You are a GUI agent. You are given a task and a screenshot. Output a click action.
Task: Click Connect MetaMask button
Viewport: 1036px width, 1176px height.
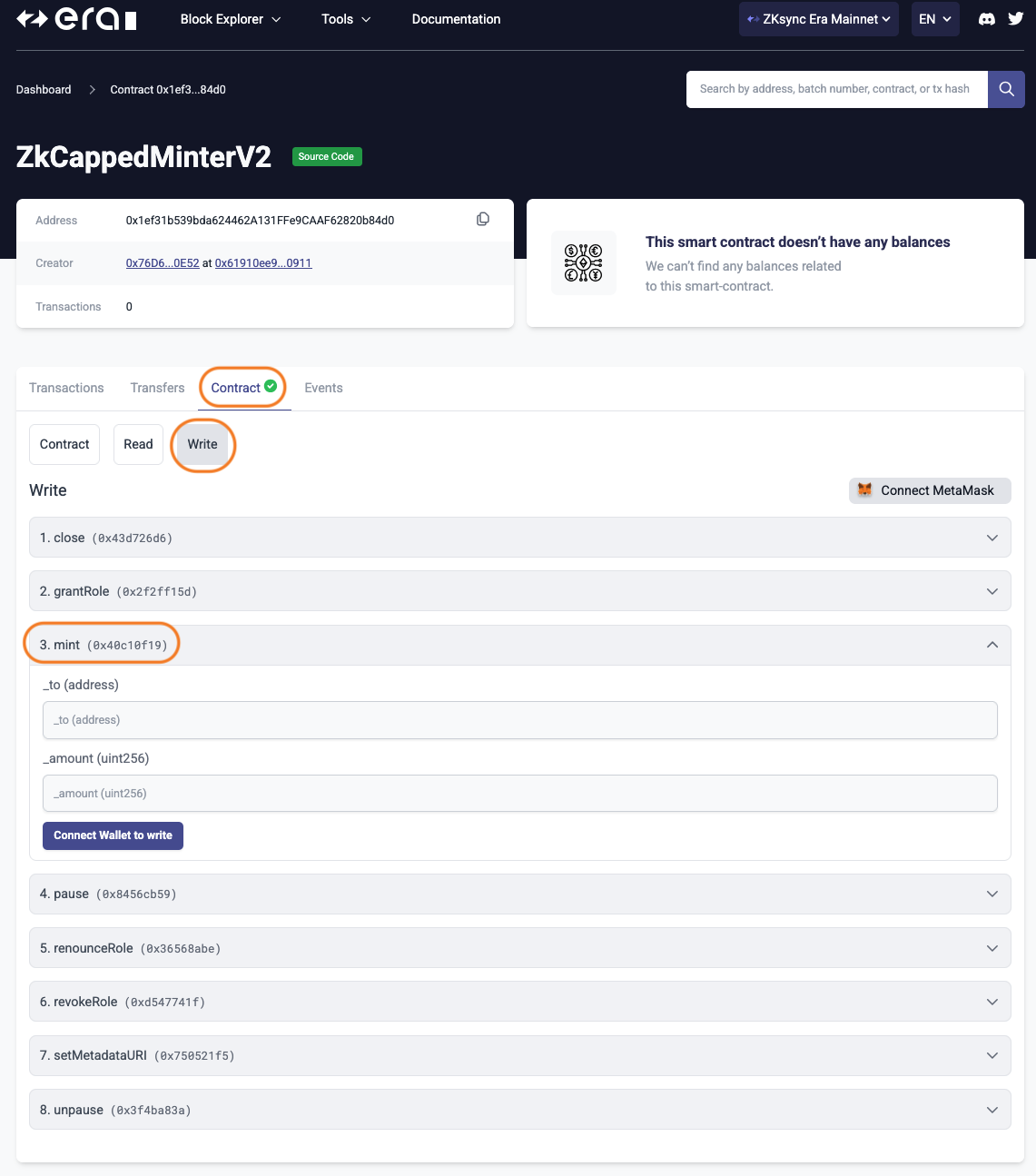(930, 490)
